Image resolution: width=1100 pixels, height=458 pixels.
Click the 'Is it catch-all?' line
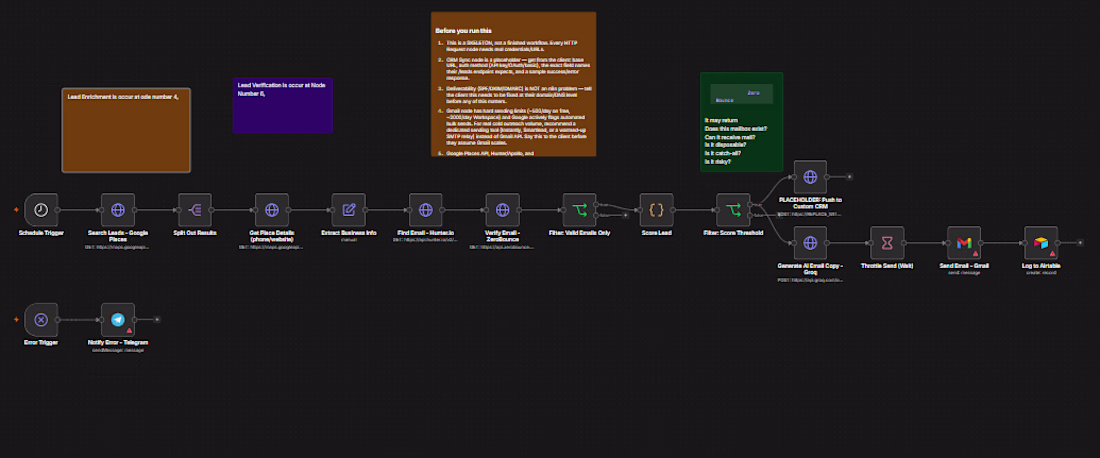[x=723, y=154]
